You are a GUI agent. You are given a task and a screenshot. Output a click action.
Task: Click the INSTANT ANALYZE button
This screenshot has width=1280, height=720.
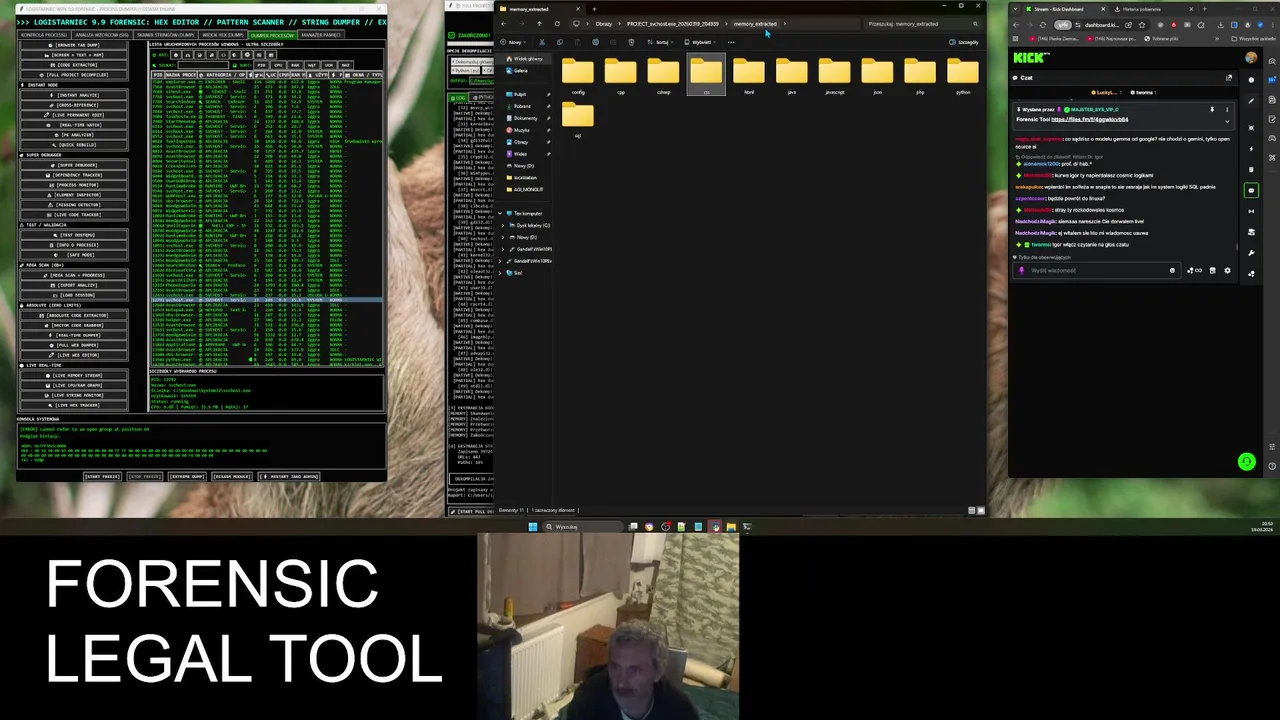click(74, 95)
